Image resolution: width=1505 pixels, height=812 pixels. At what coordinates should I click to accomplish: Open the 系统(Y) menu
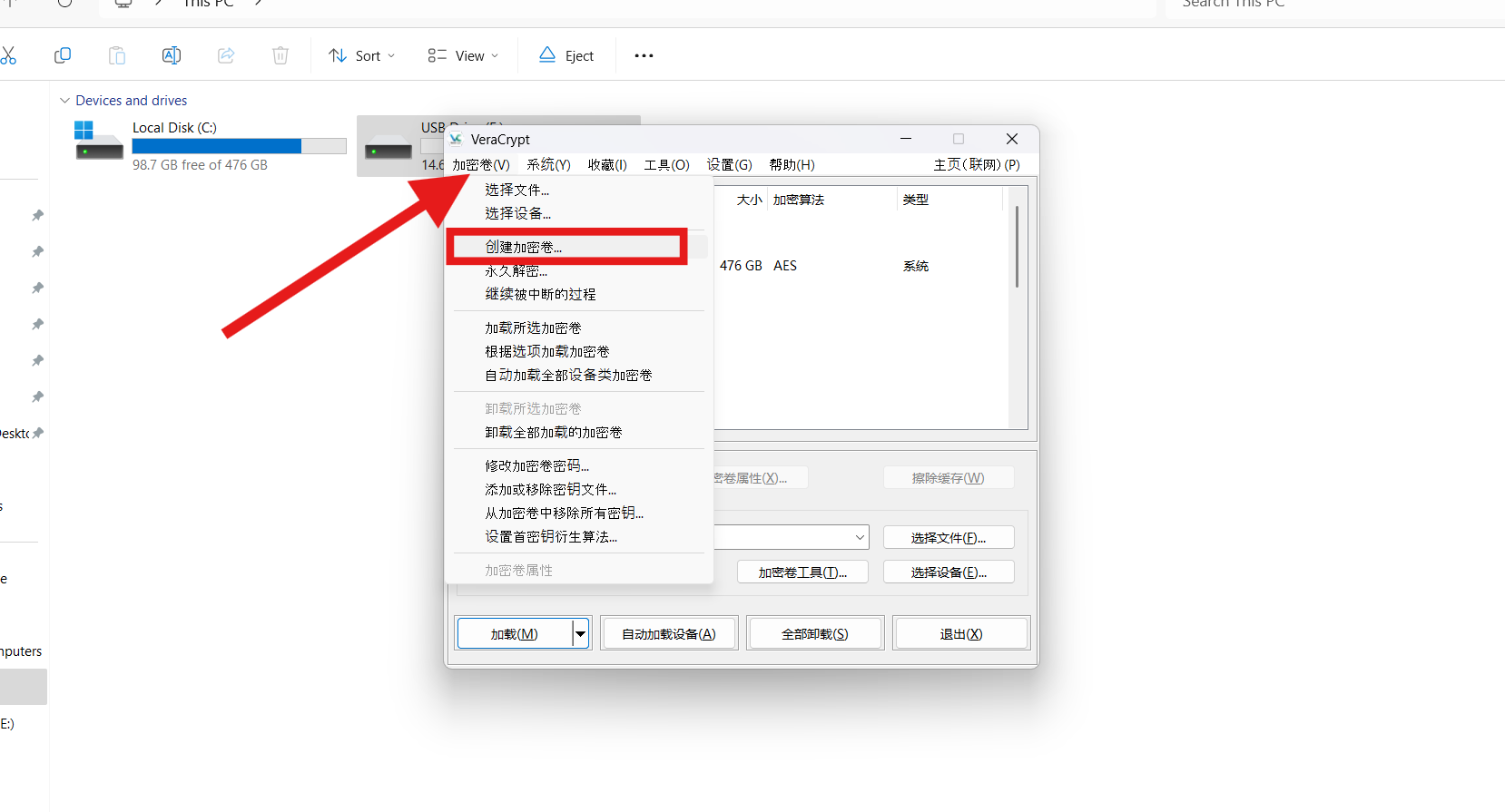click(x=548, y=164)
